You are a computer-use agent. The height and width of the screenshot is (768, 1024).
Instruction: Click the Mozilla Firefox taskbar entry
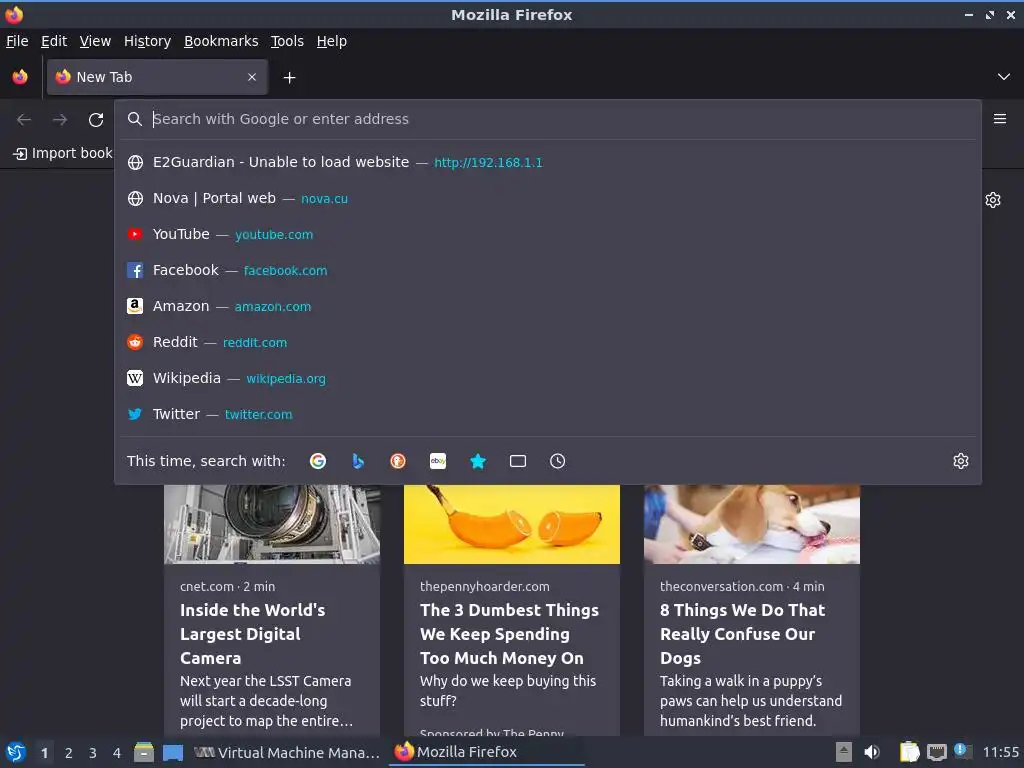[x=487, y=752]
